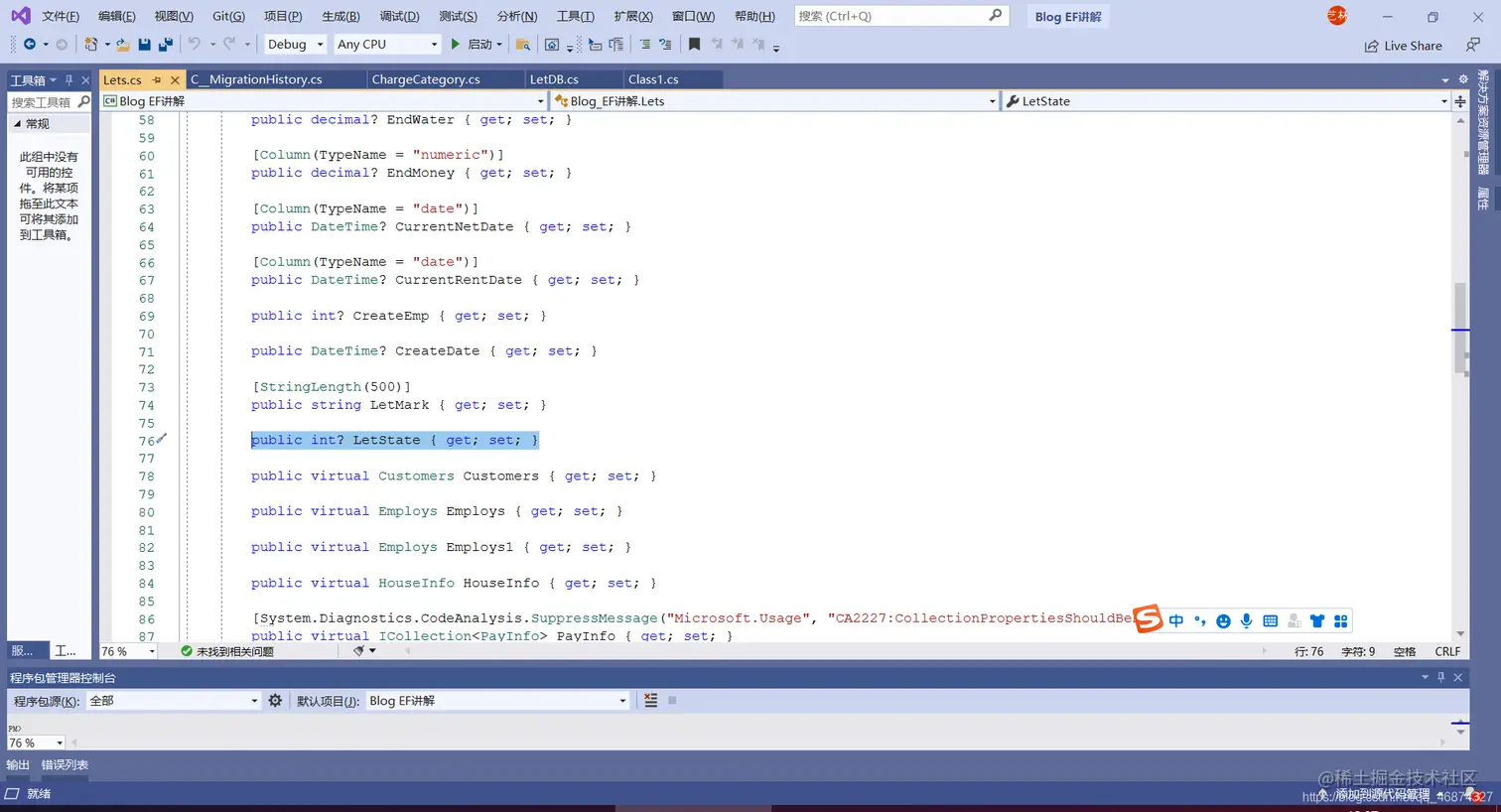Clear the package manager console
1501x812 pixels.
point(650,700)
